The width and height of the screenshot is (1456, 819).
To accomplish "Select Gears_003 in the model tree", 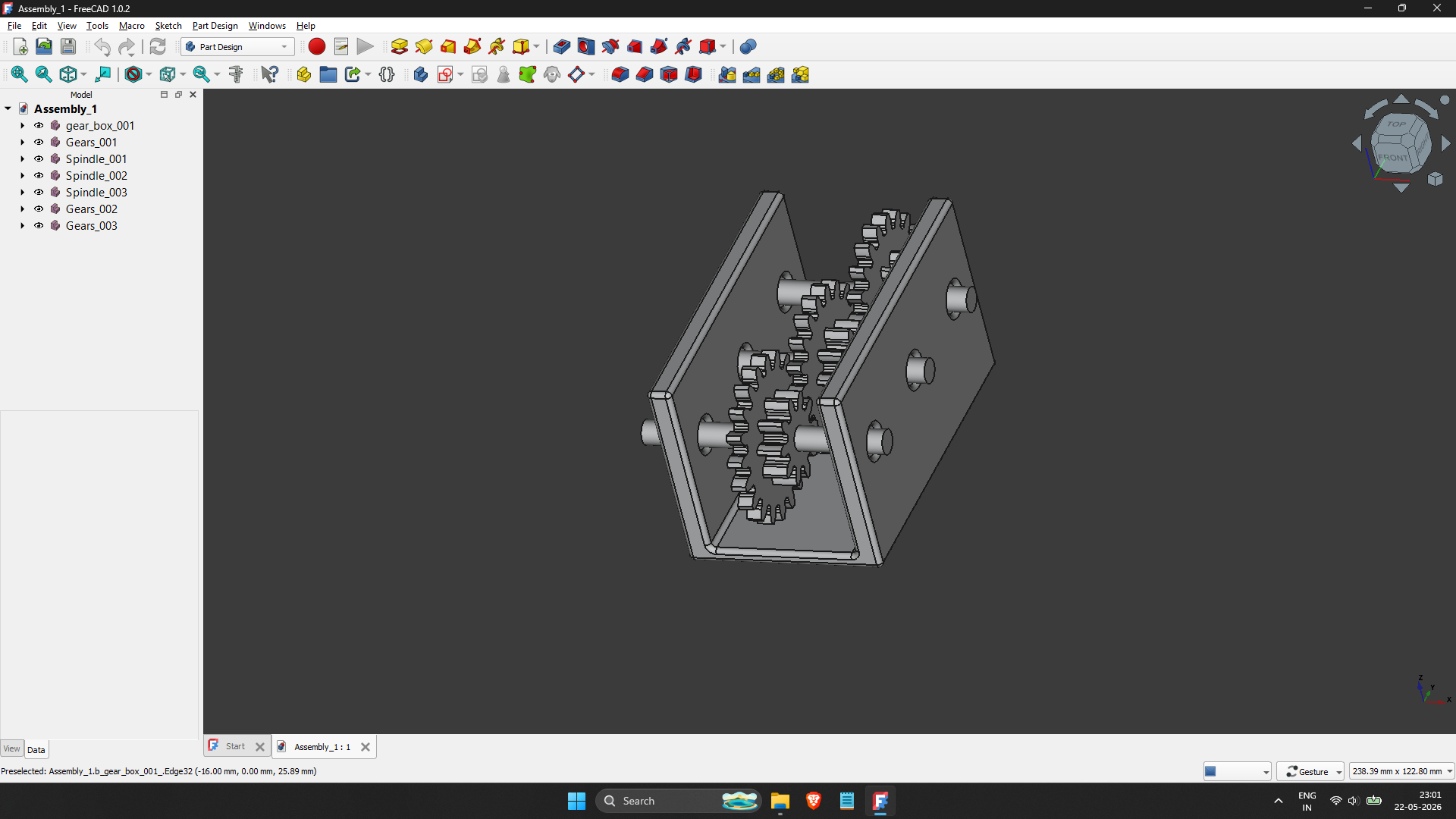I will pos(91,226).
